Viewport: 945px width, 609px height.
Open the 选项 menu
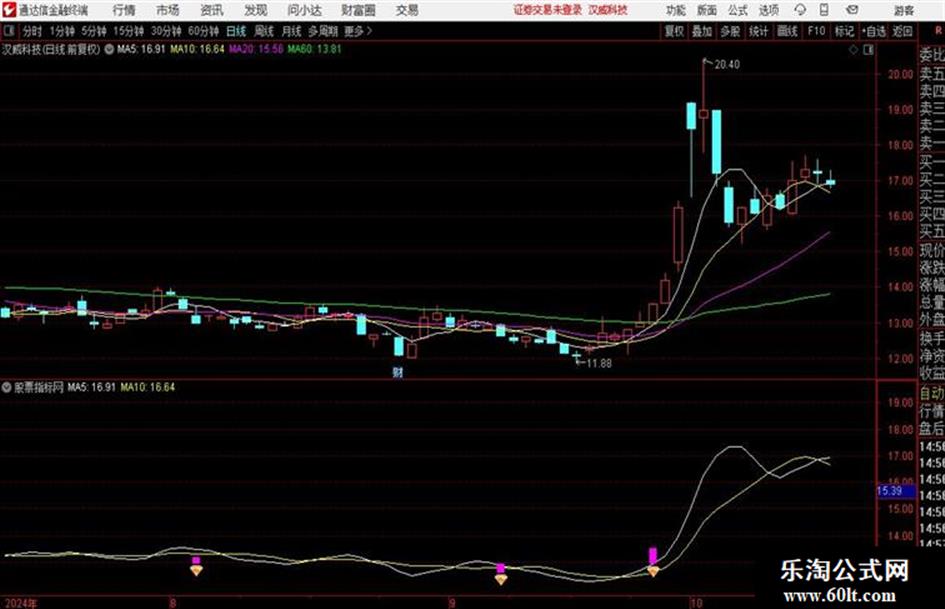pyautogui.click(x=769, y=10)
